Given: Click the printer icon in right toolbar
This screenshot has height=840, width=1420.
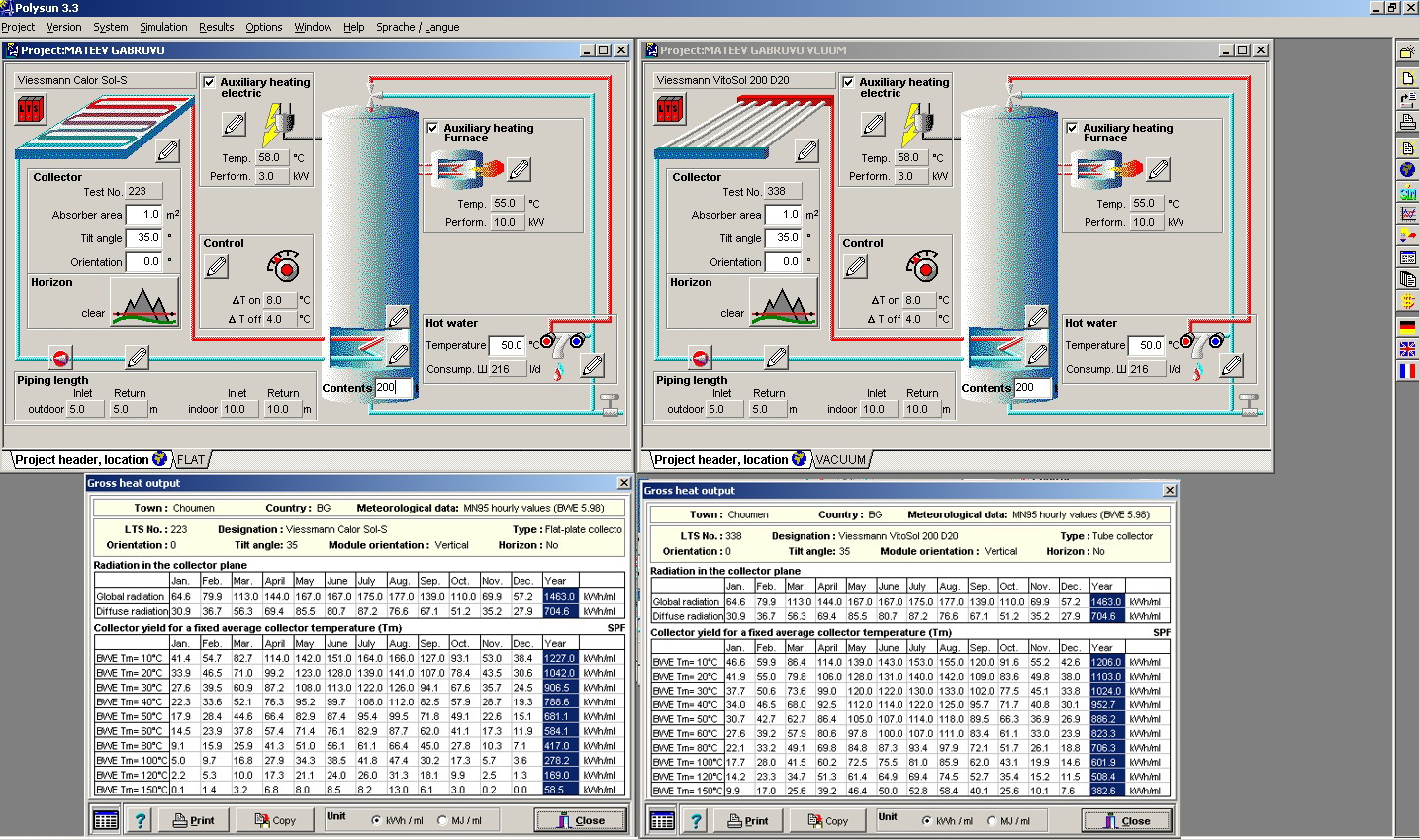Looking at the screenshot, I should [1407, 122].
